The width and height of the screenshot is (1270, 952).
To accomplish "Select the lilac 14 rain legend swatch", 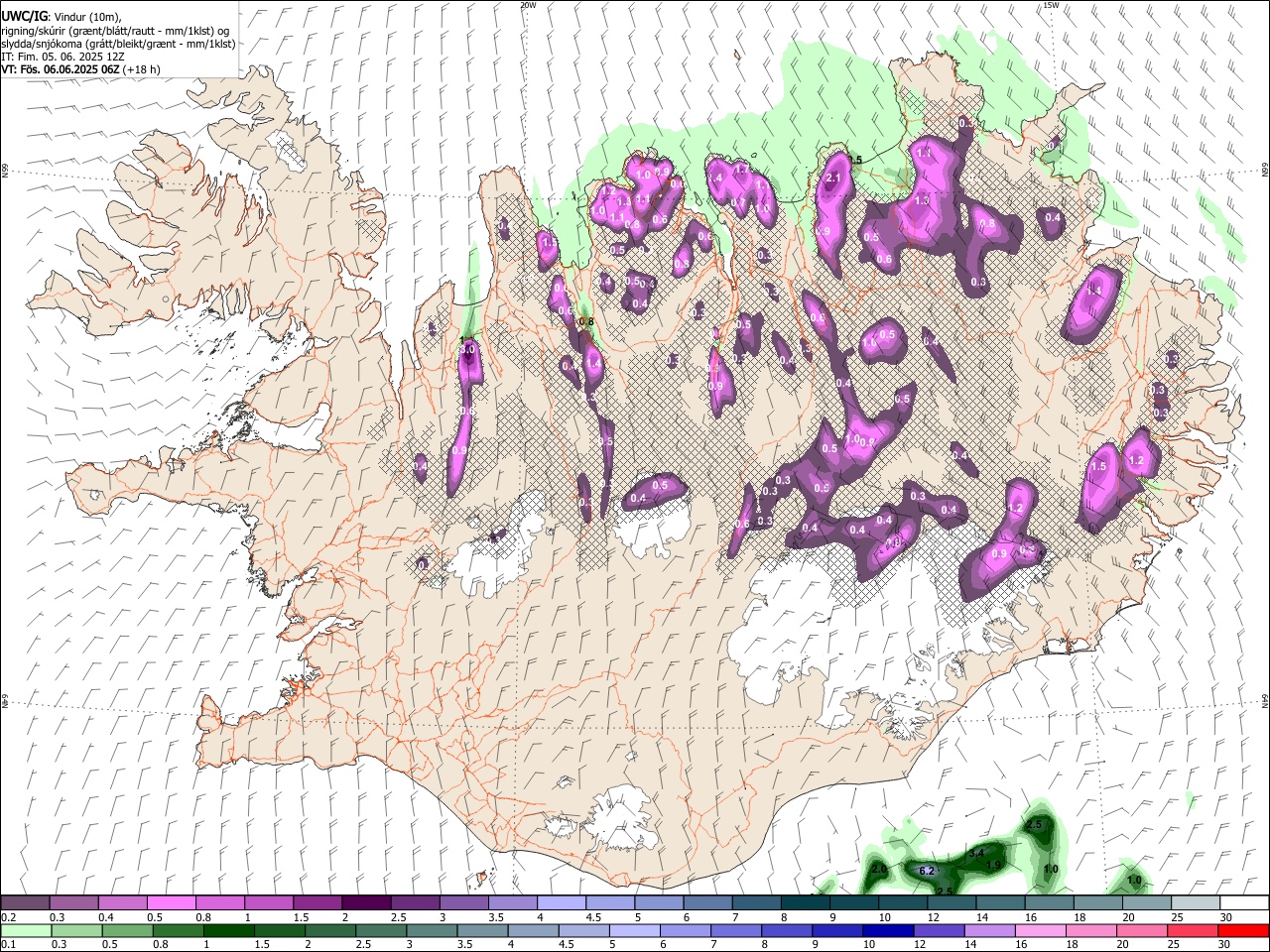I will coord(990,930).
